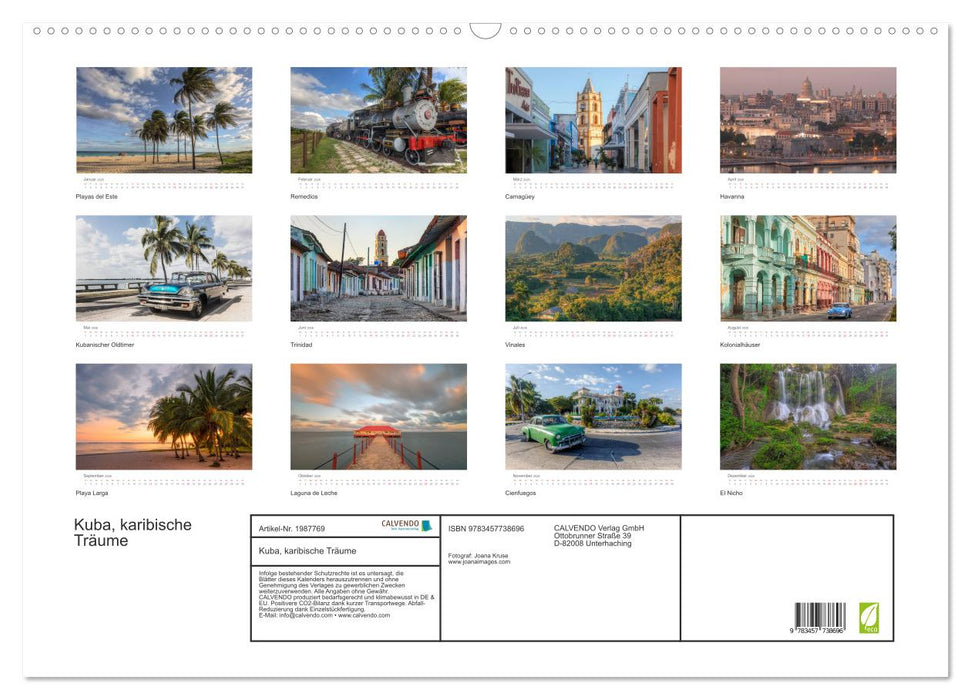Open the Camagüey church tower photo
Viewport: 971px width, 700px height.
tap(593, 120)
